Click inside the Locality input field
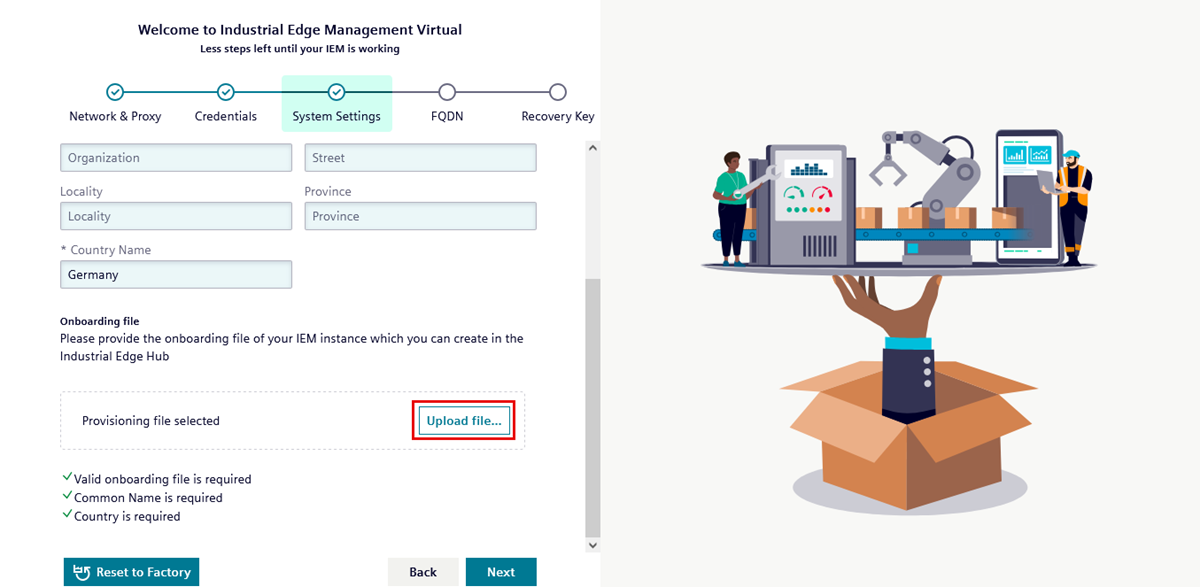This screenshot has height=587, width=1200. click(x=176, y=216)
